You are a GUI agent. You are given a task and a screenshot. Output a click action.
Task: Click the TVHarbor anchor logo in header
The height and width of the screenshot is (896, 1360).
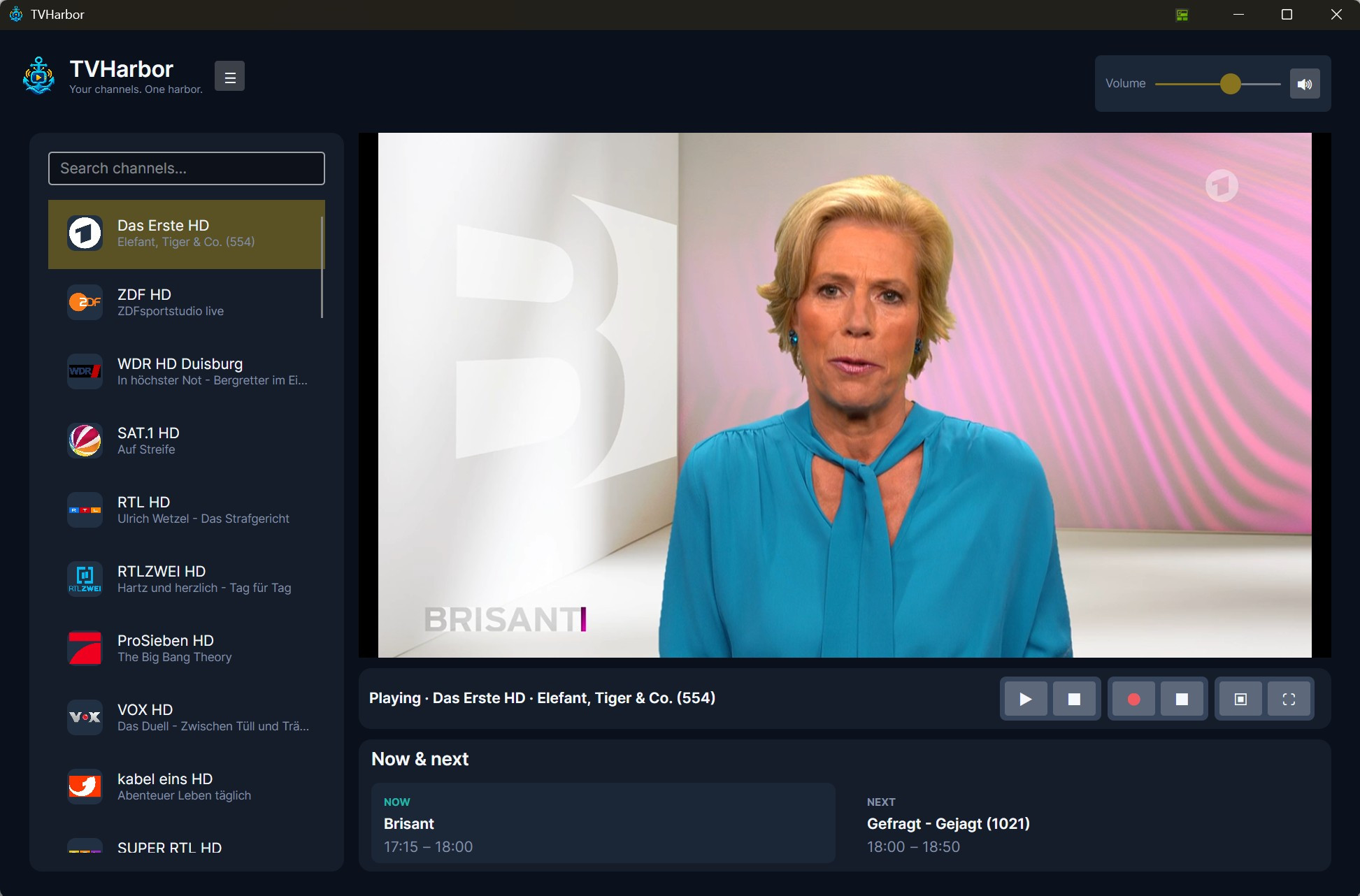point(38,75)
